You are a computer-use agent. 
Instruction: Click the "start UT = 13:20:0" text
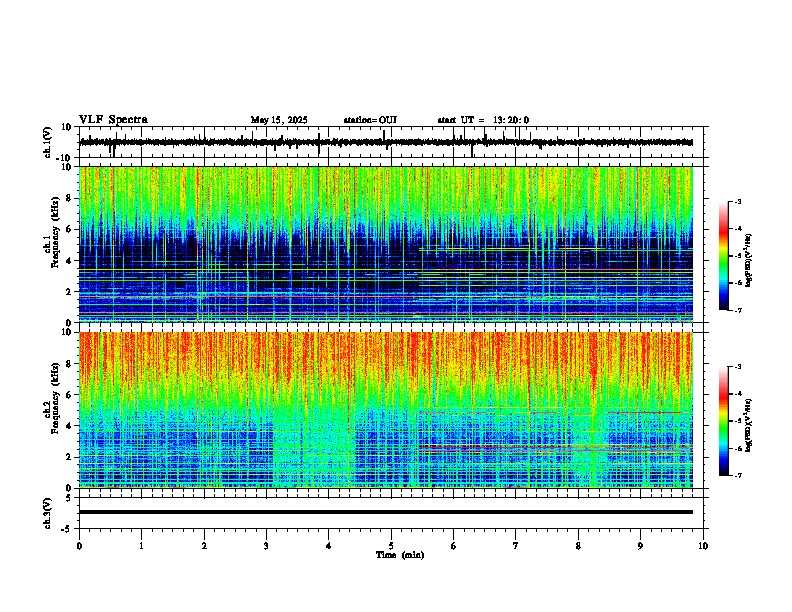tap(483, 120)
